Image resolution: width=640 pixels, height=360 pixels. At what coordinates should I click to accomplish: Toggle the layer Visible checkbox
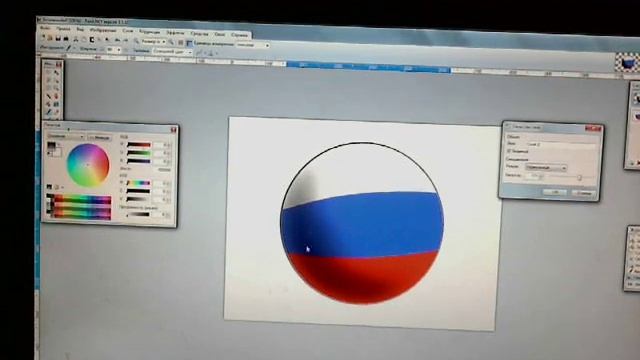coord(508,151)
